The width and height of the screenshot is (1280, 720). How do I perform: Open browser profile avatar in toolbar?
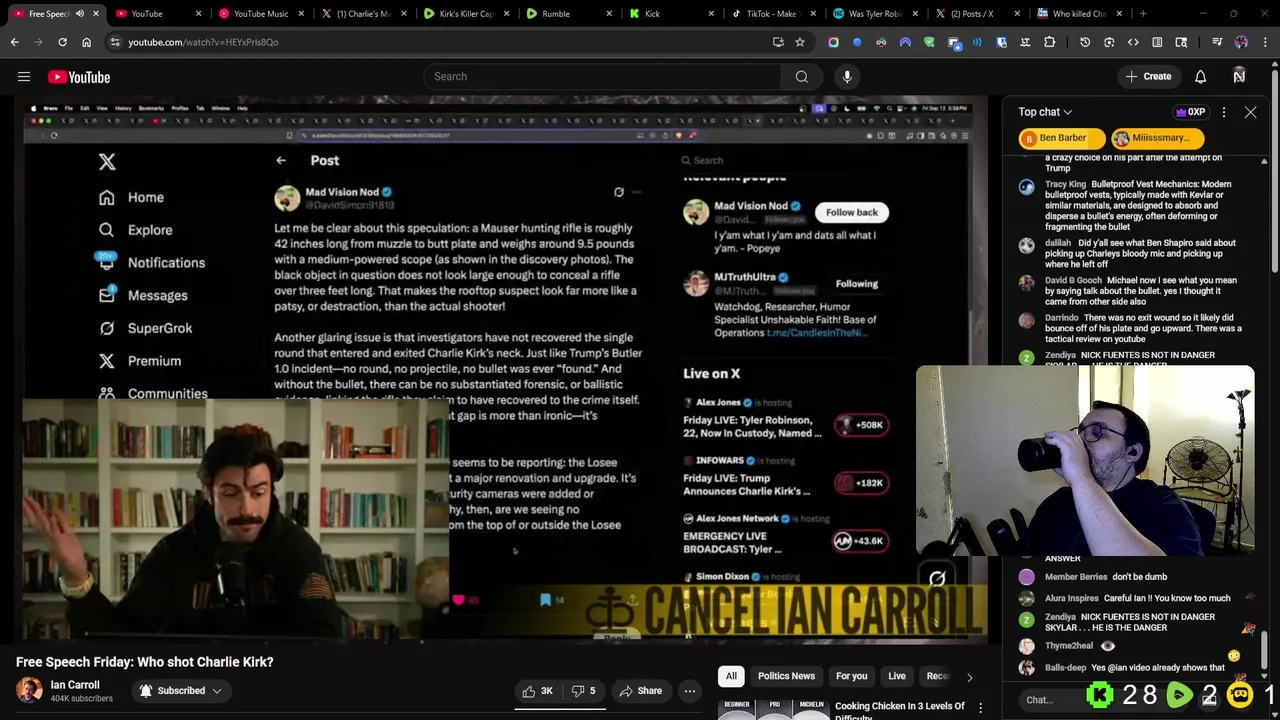1241,42
